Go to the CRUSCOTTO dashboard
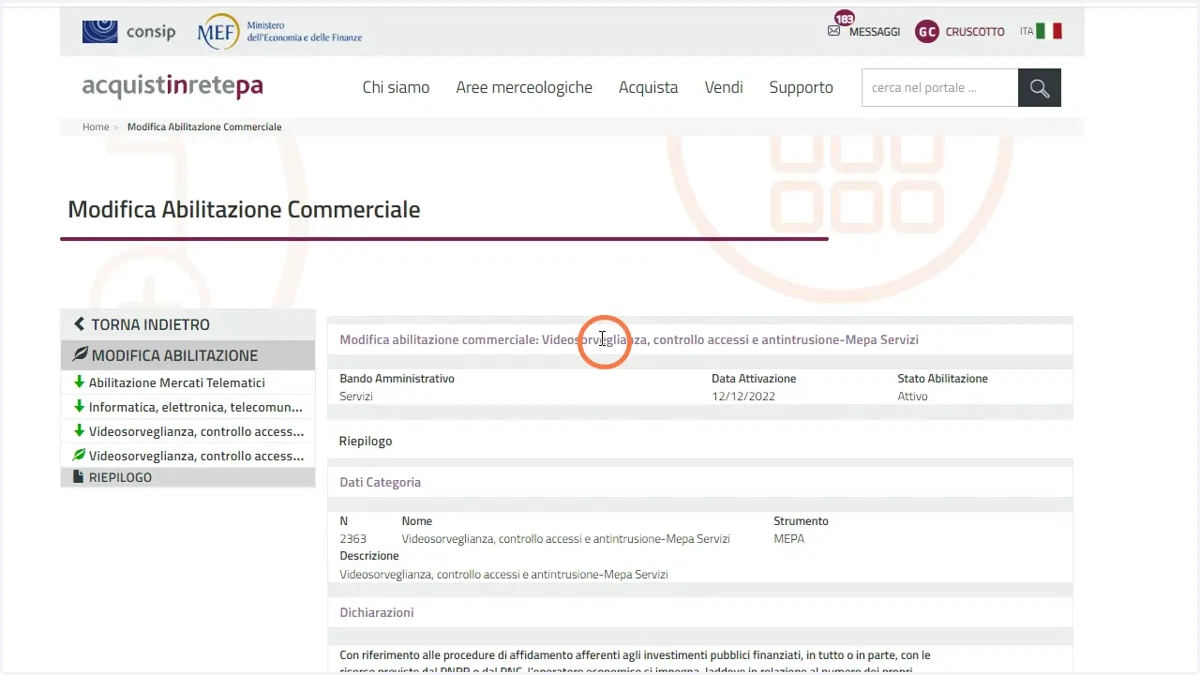Screen dimensions: 1200x675 point(975,32)
